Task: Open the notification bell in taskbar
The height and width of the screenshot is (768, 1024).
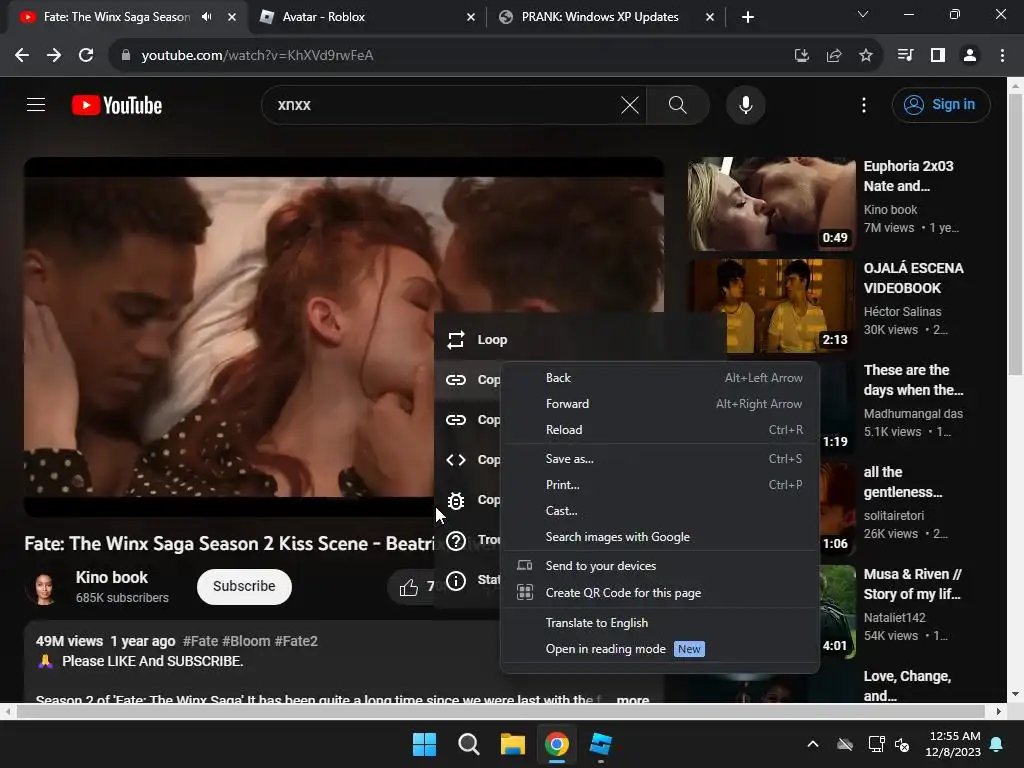Action: tap(997, 744)
